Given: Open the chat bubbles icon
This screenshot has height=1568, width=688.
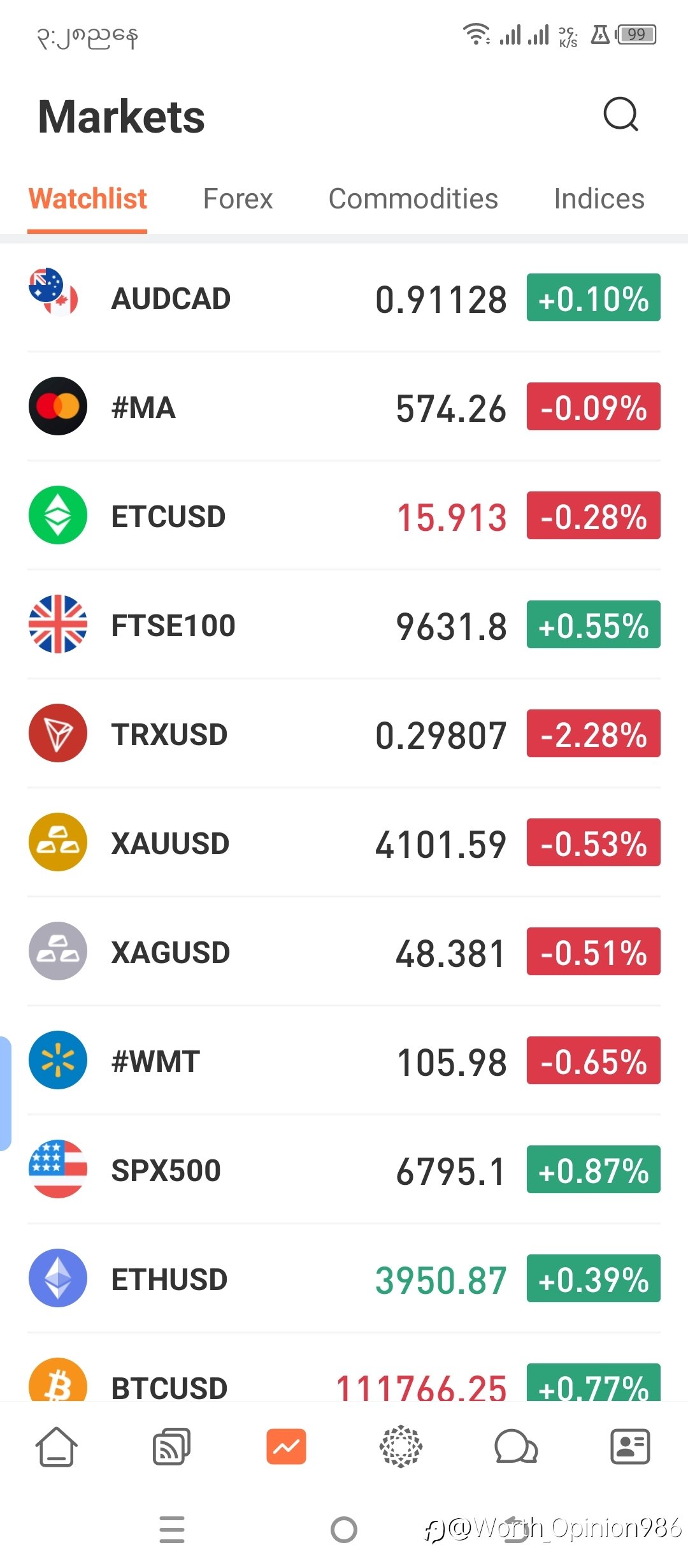Looking at the screenshot, I should 516,1447.
